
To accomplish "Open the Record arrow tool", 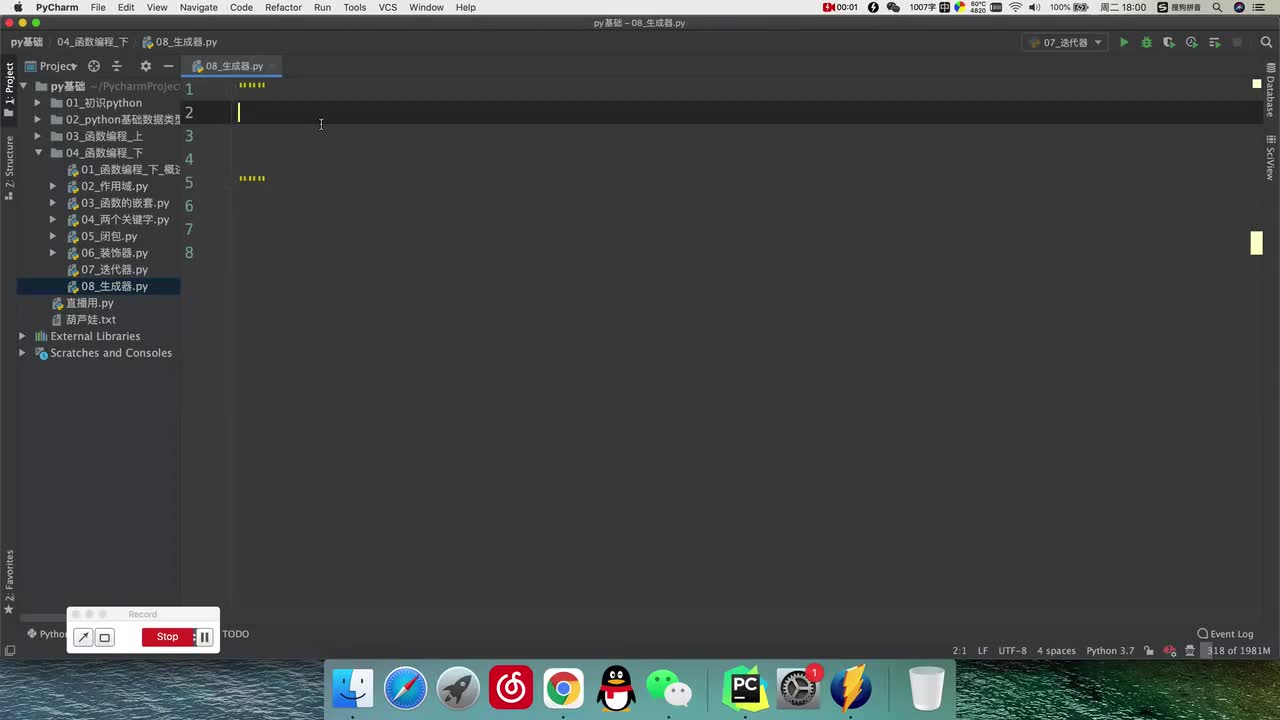I will (x=83, y=637).
